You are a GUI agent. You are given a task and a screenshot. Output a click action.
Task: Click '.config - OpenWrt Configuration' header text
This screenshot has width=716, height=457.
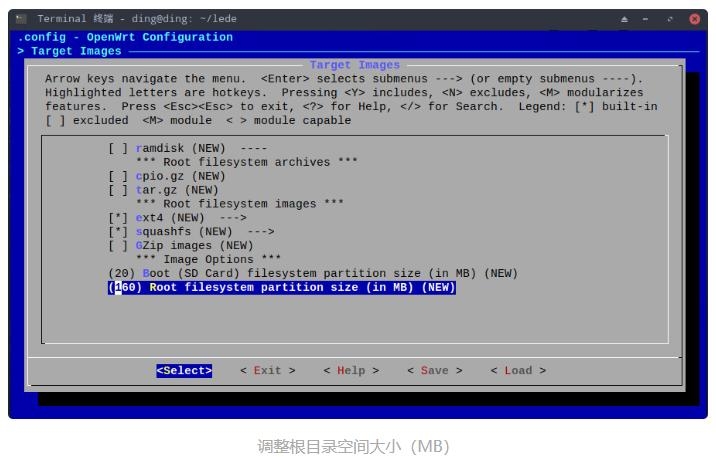tap(125, 37)
